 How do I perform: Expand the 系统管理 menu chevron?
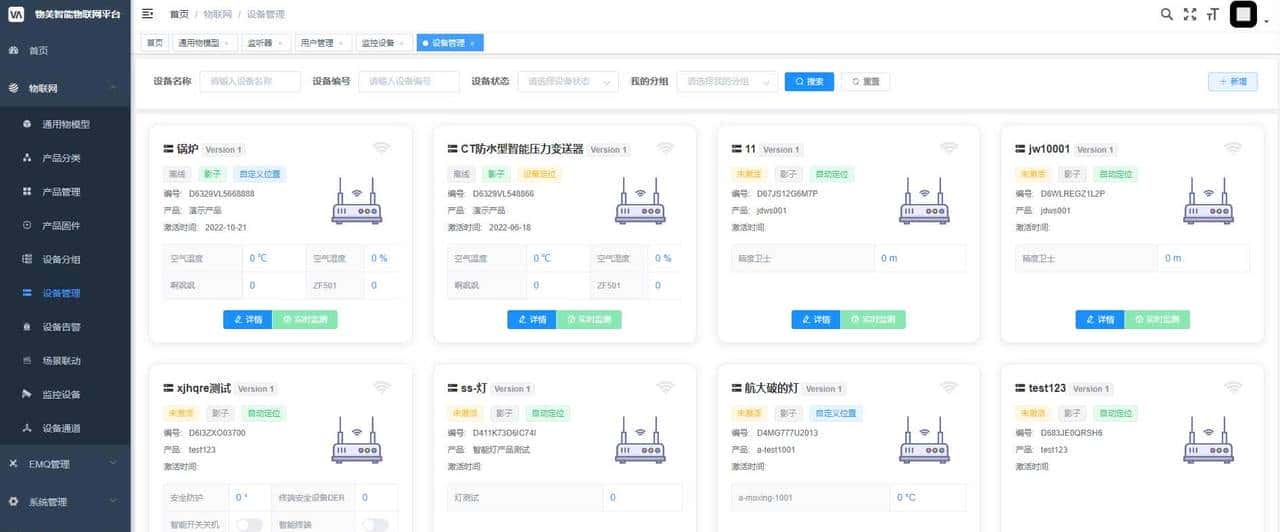tap(113, 502)
